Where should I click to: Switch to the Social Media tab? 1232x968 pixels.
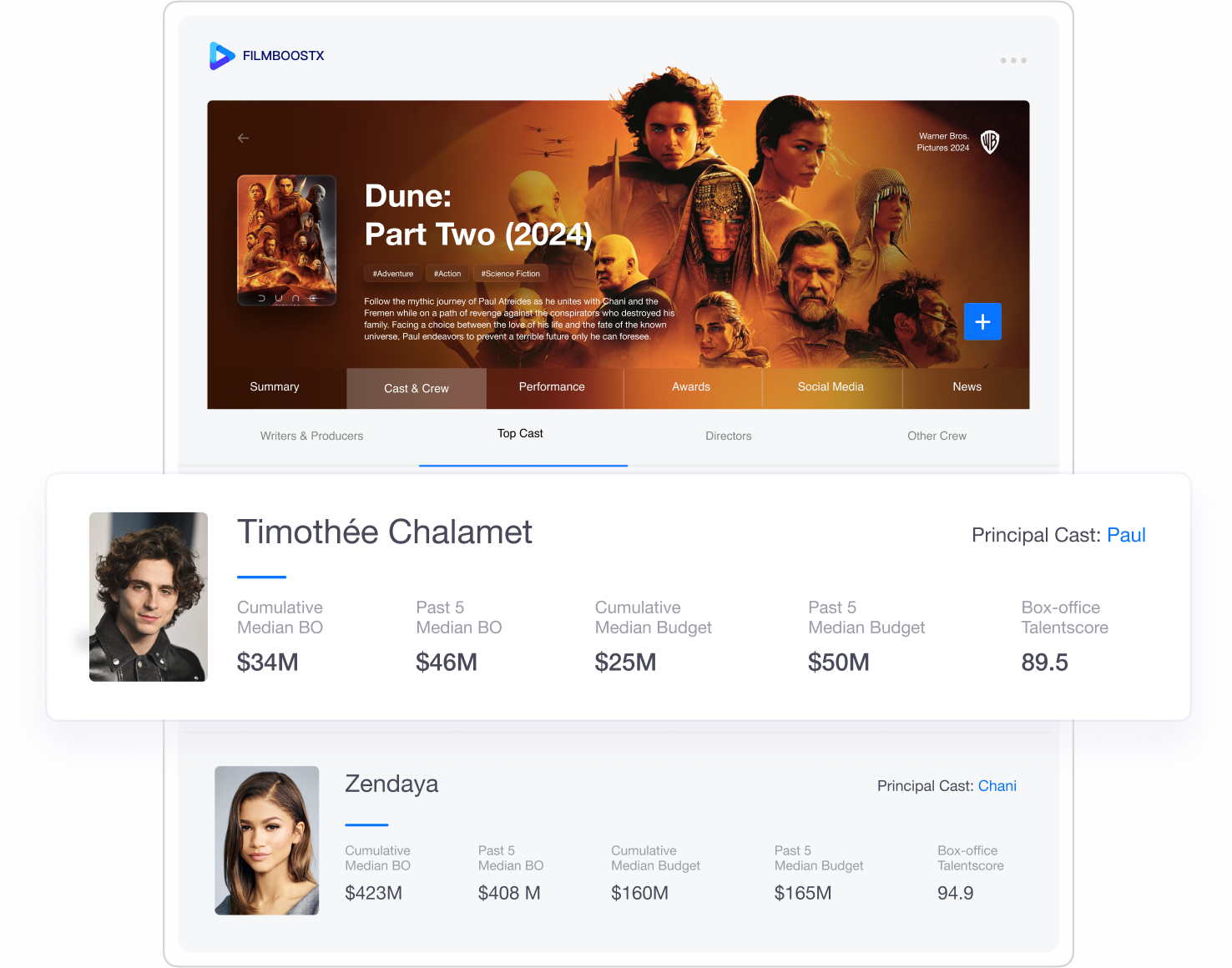click(x=831, y=387)
